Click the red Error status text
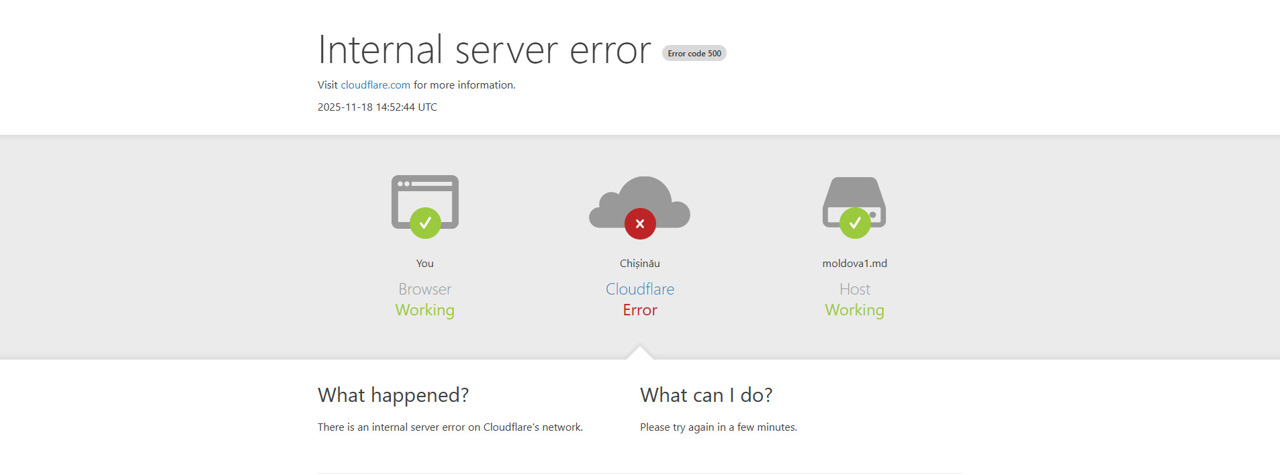 [x=640, y=310]
